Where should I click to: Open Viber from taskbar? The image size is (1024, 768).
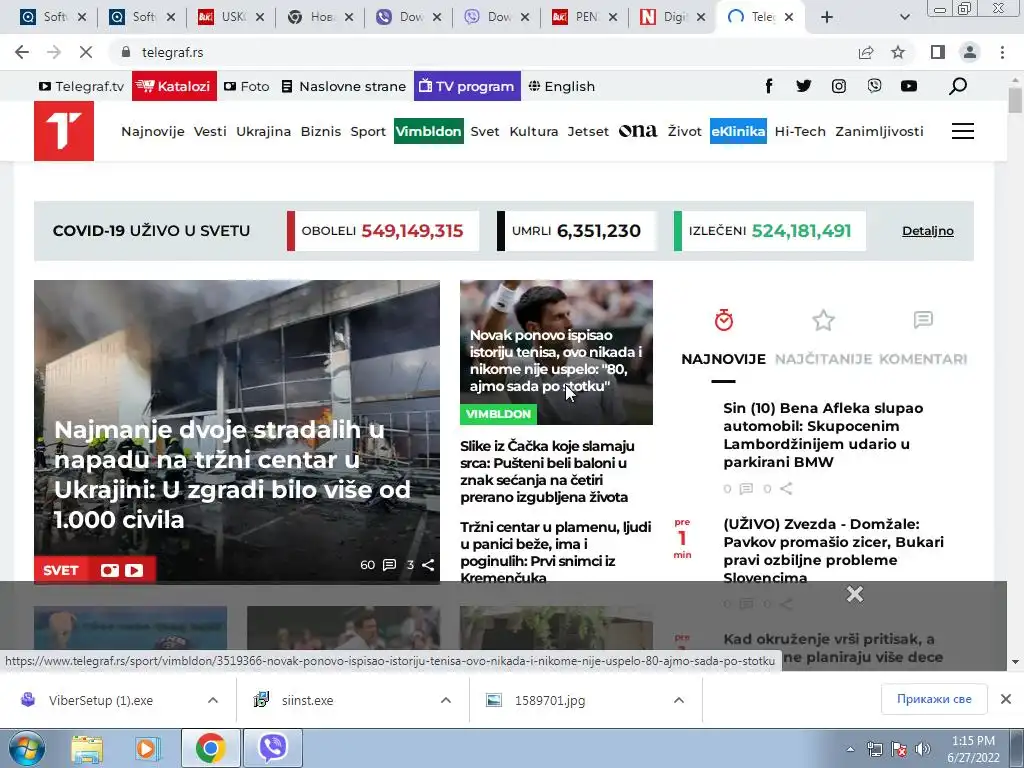click(x=272, y=748)
